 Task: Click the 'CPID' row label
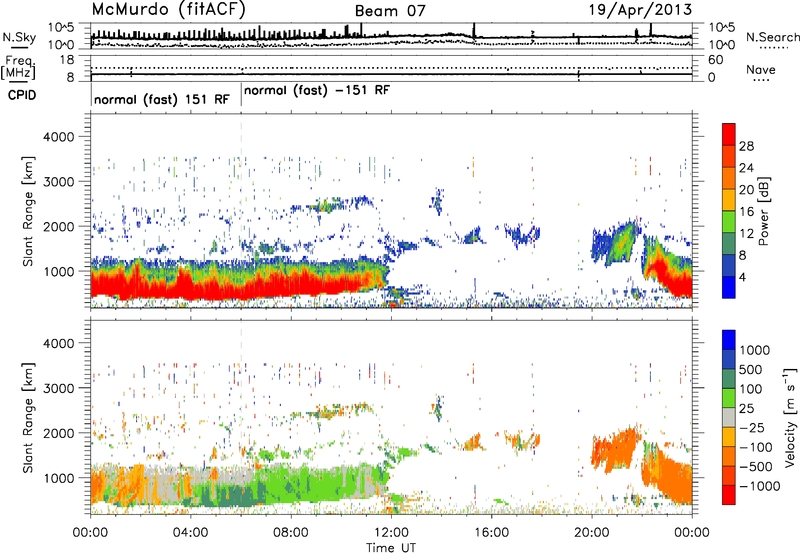point(22,95)
